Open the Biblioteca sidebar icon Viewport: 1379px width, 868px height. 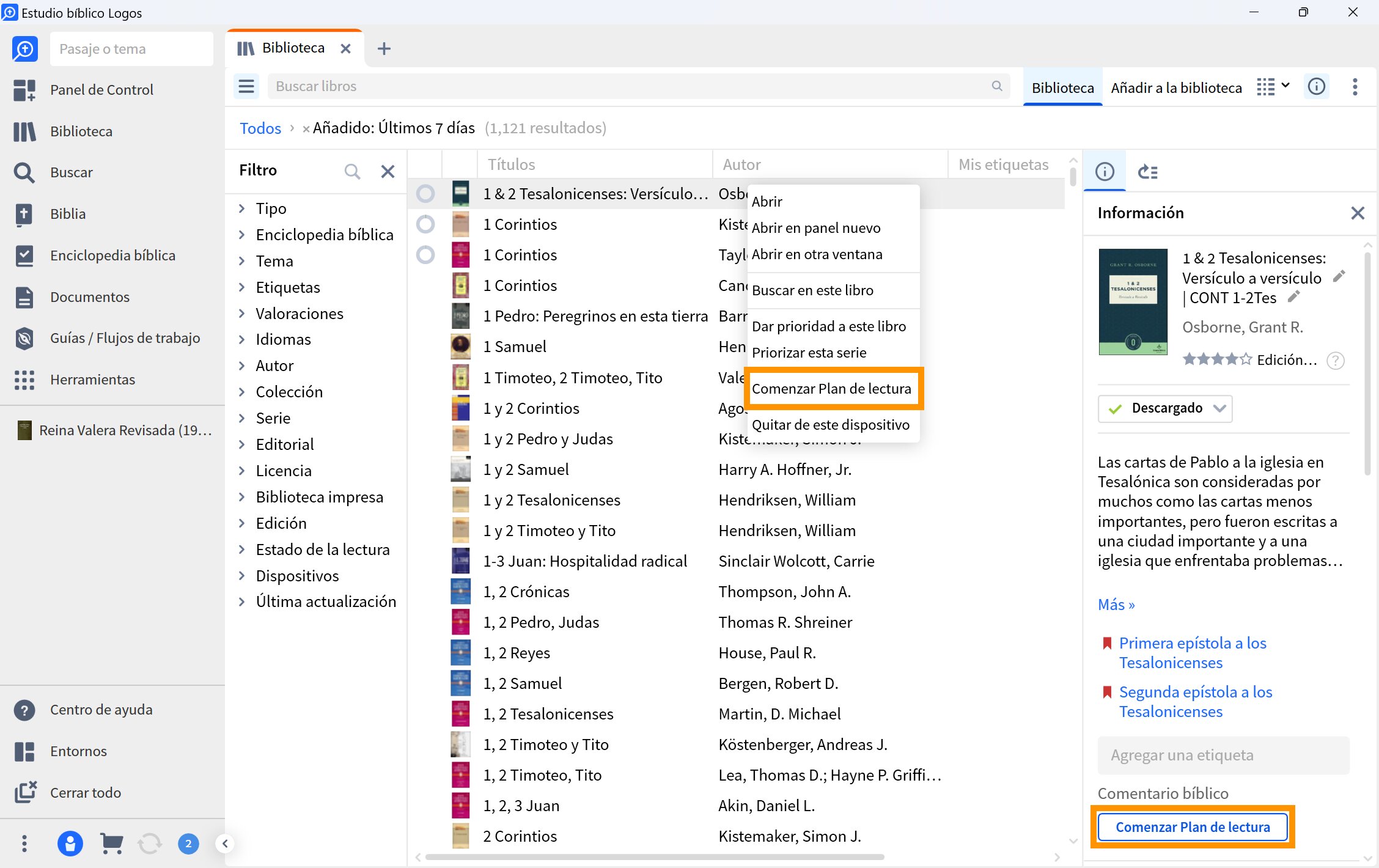[24, 131]
